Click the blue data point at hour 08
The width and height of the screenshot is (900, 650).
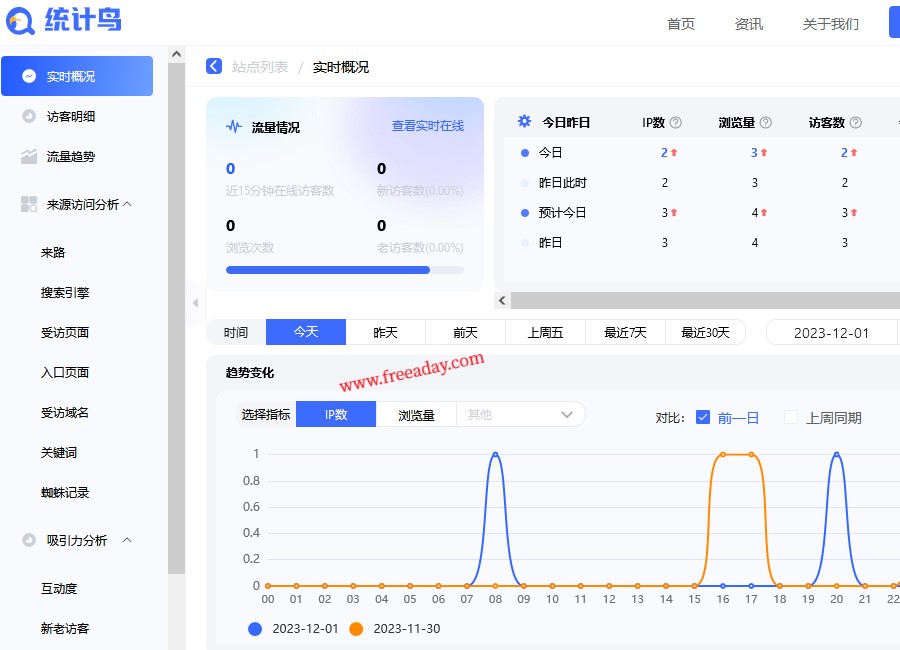[495, 455]
